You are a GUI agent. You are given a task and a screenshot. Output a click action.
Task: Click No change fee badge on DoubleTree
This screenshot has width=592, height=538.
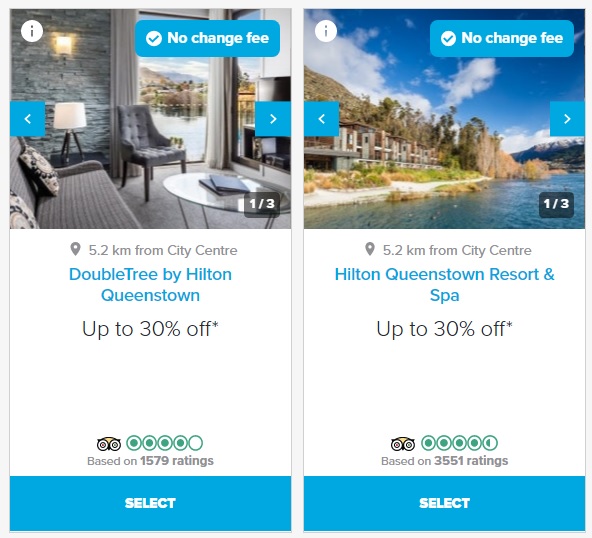point(207,38)
